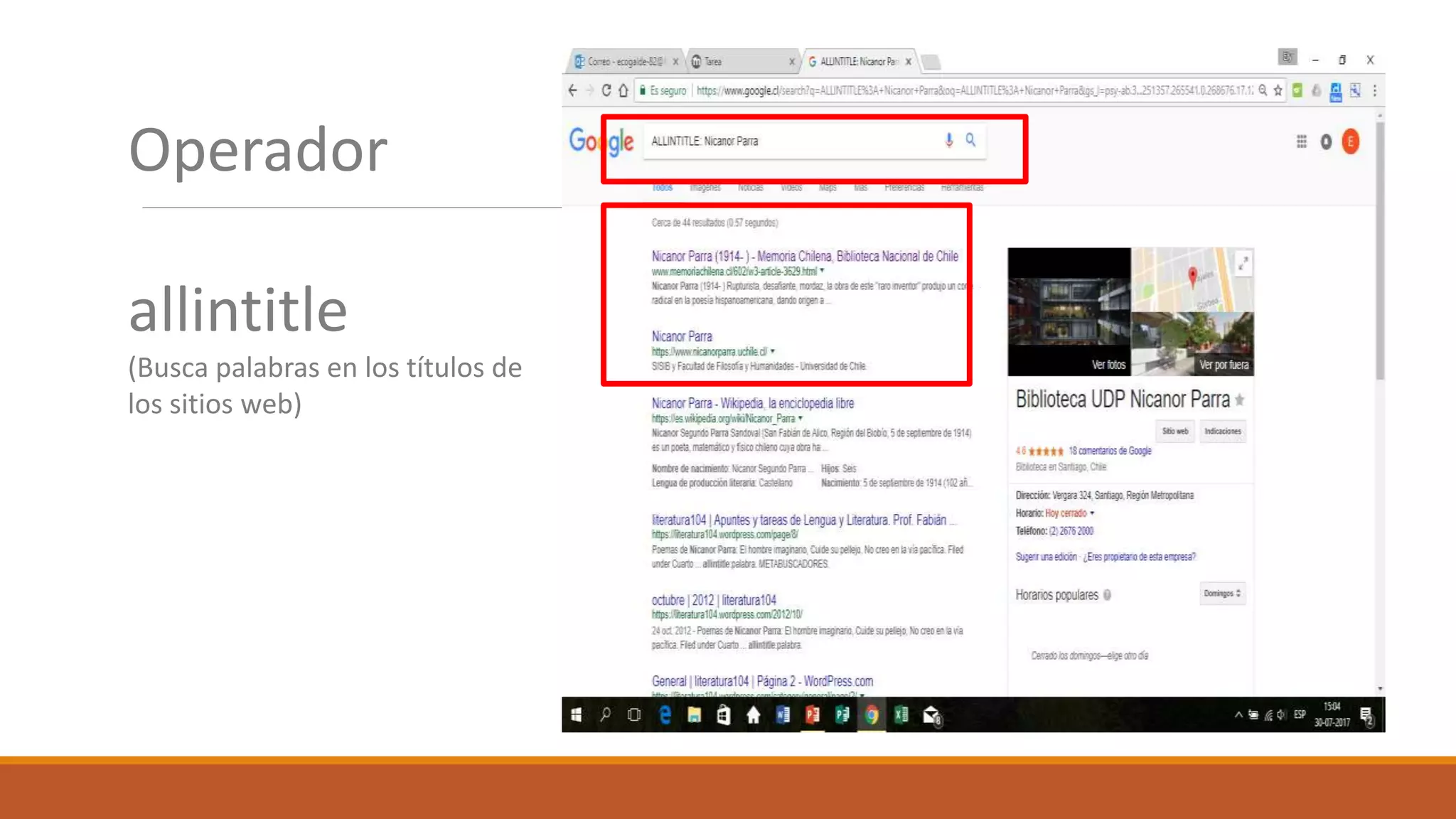This screenshot has width=1456, height=819.
Task: Close the Tarea browser tab
Action: (792, 62)
